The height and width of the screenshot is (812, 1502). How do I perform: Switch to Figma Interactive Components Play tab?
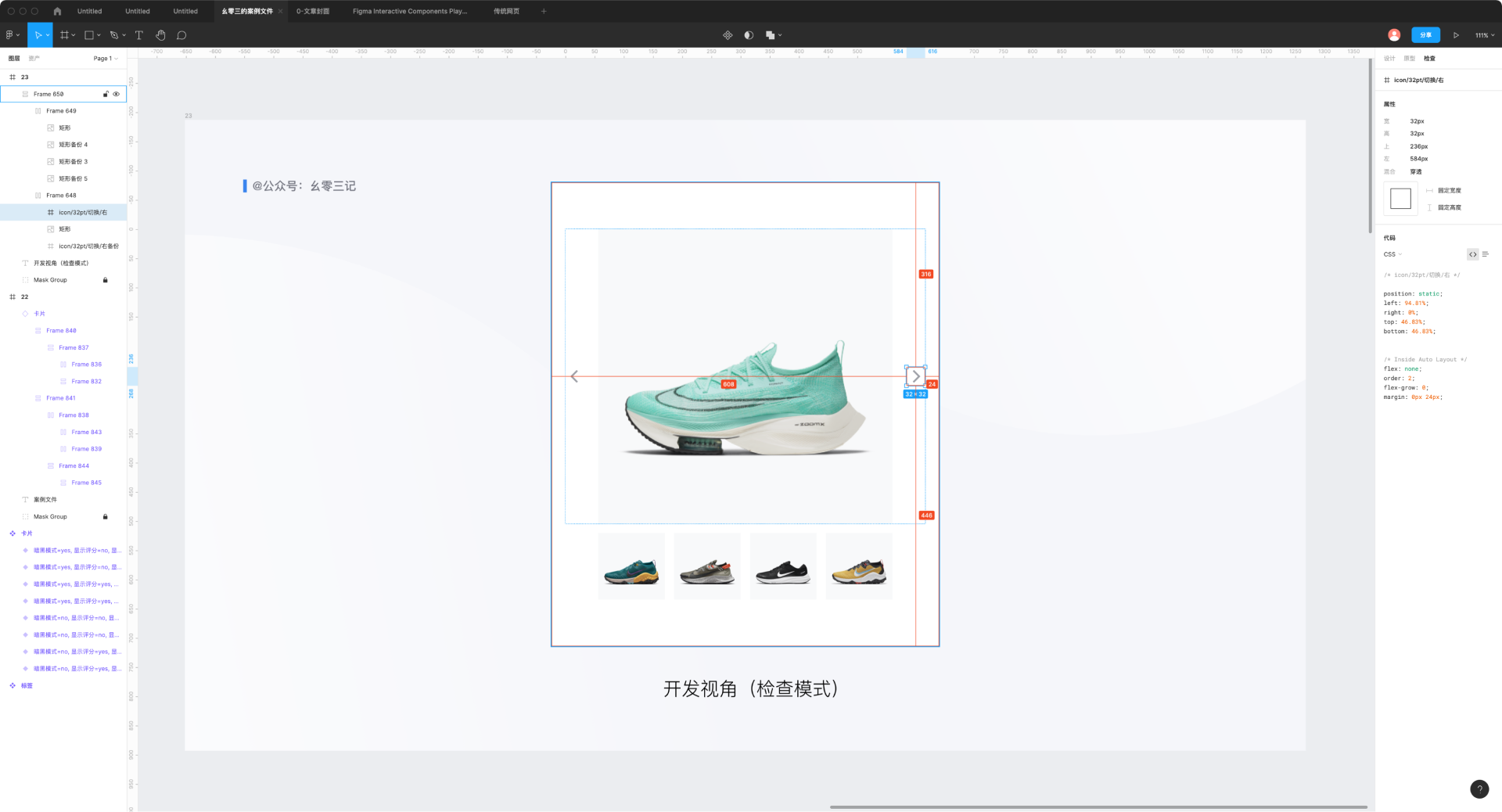[410, 11]
